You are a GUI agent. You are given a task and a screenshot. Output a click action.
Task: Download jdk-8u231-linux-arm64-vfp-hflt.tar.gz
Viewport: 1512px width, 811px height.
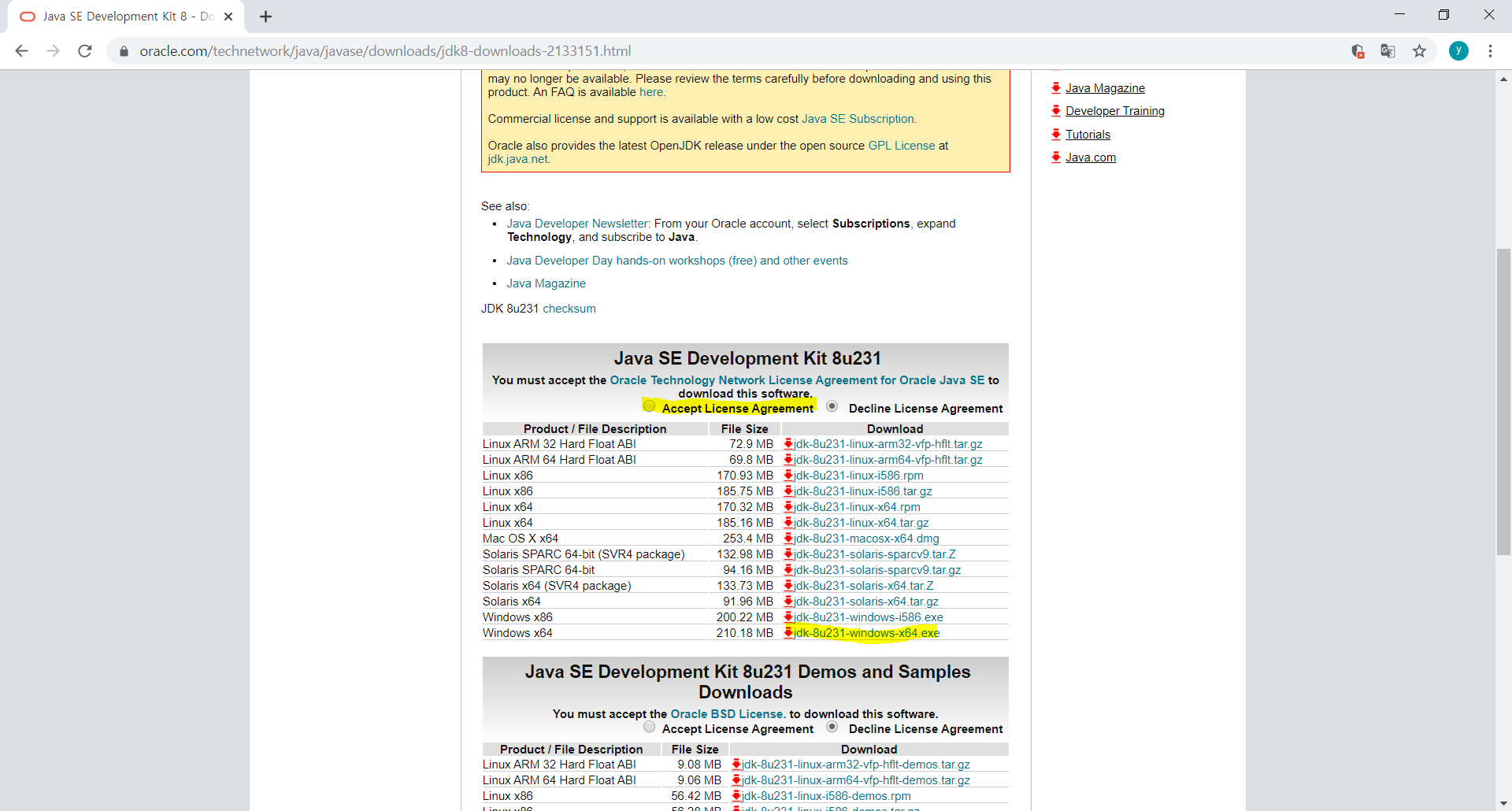pyautogui.click(x=888, y=460)
